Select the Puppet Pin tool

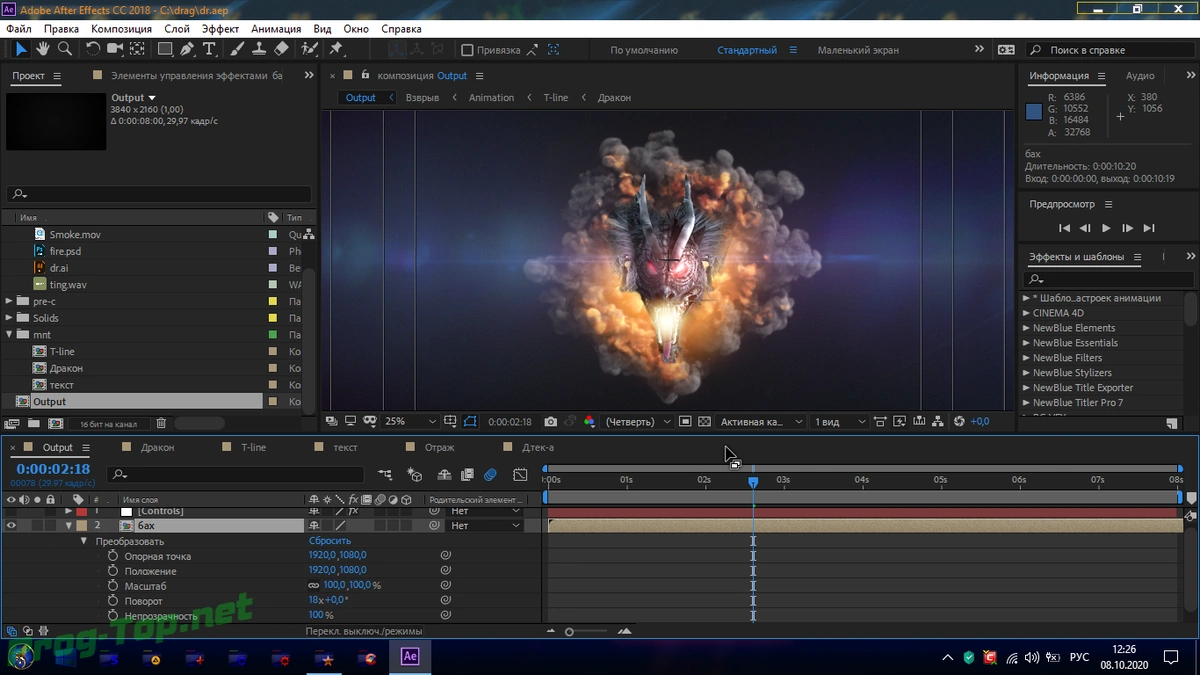[x=337, y=49]
